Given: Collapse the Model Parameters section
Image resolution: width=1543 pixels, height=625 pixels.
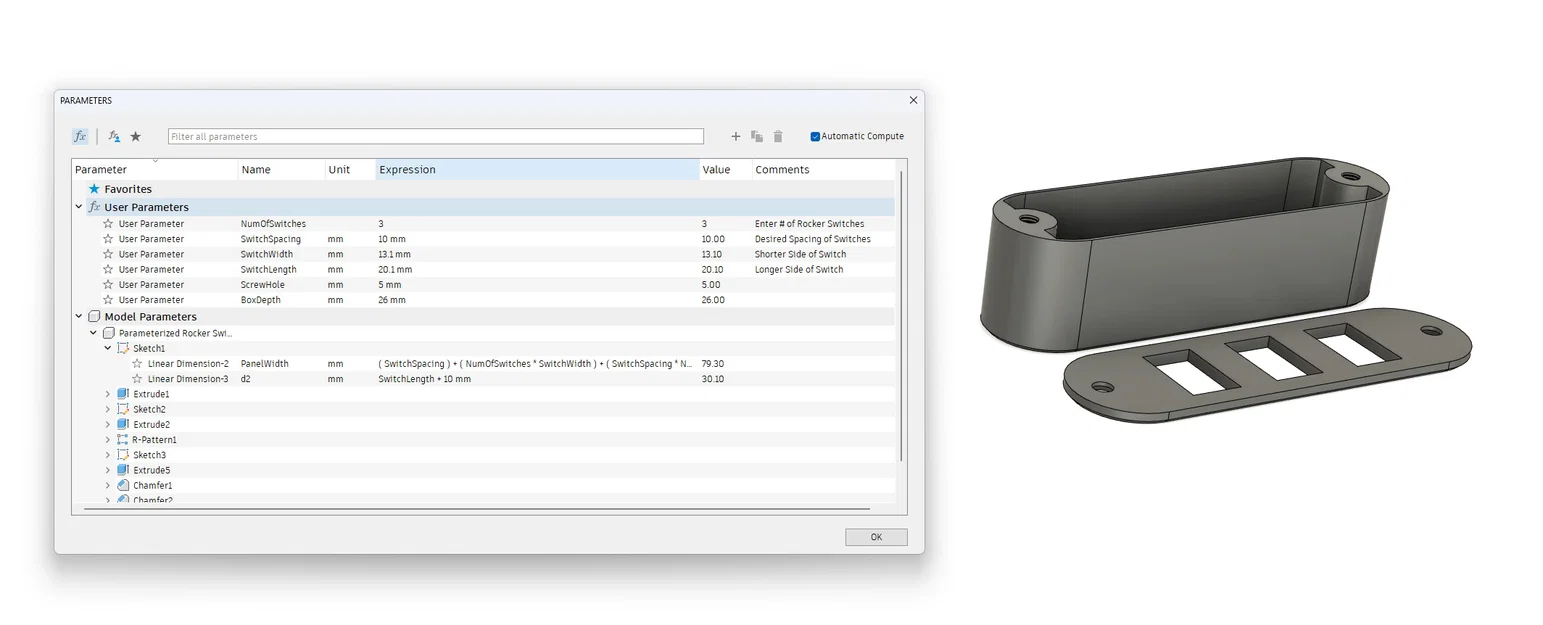Looking at the screenshot, I should point(79,317).
